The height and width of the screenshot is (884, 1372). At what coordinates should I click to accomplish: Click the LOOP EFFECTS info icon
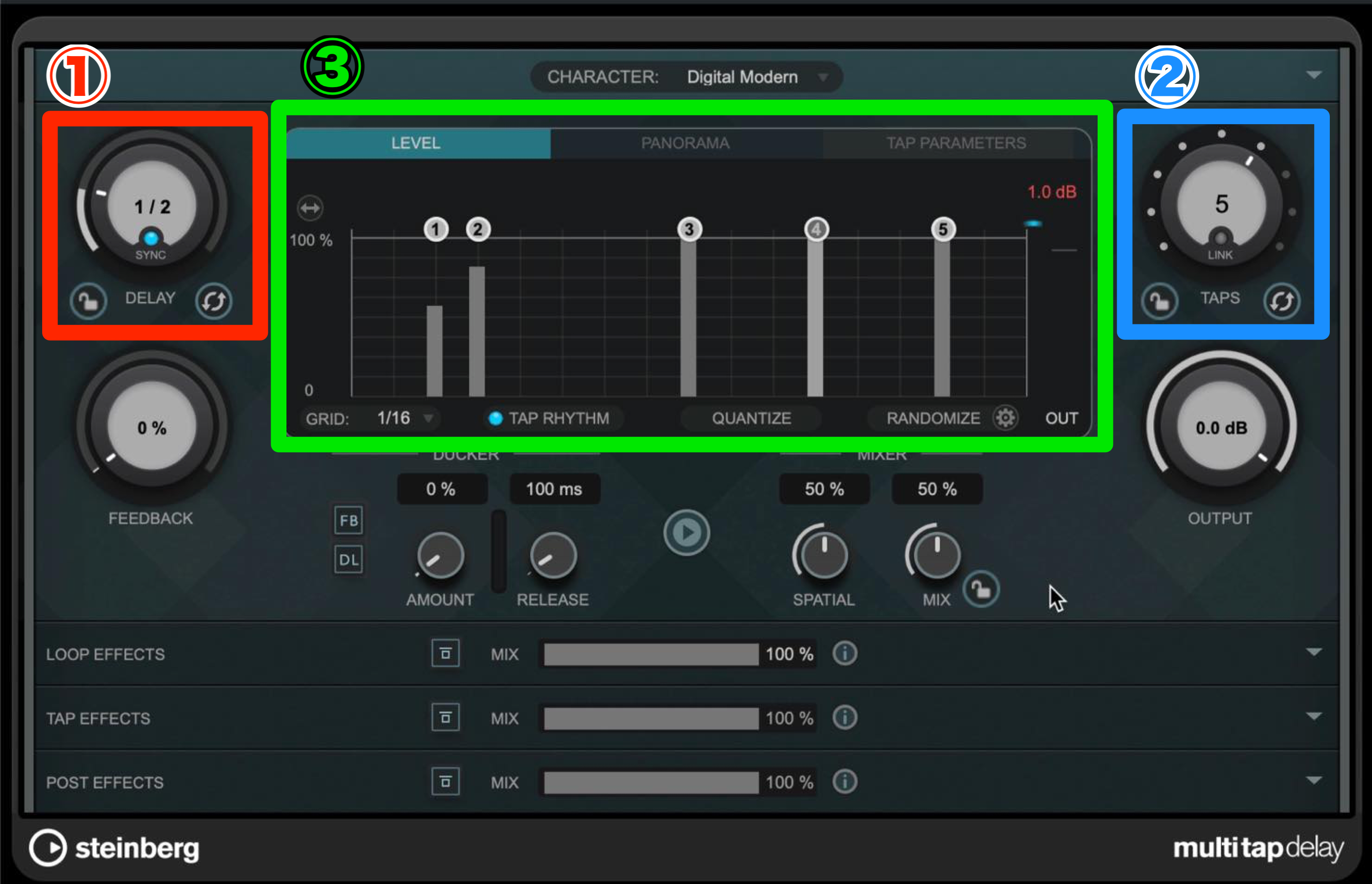click(x=845, y=653)
